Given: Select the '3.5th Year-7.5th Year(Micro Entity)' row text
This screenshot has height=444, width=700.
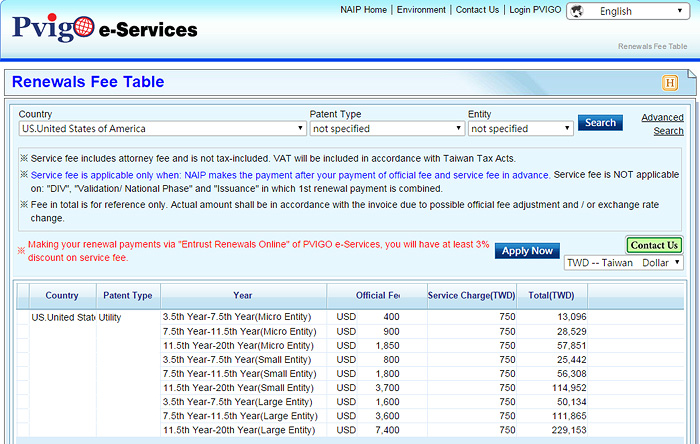Looking at the screenshot, I should [x=237, y=317].
